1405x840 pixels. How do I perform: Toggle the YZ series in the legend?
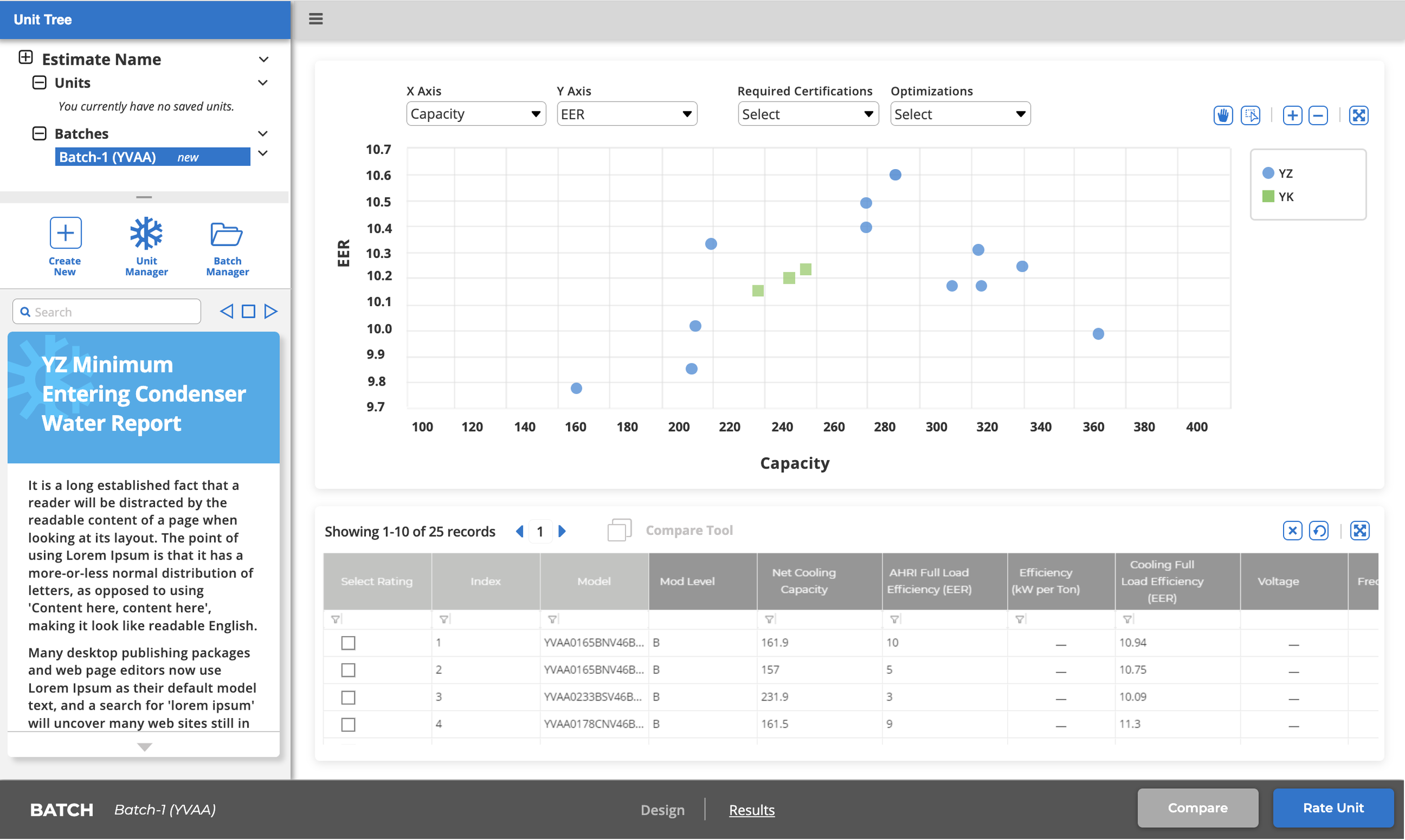(x=1277, y=173)
